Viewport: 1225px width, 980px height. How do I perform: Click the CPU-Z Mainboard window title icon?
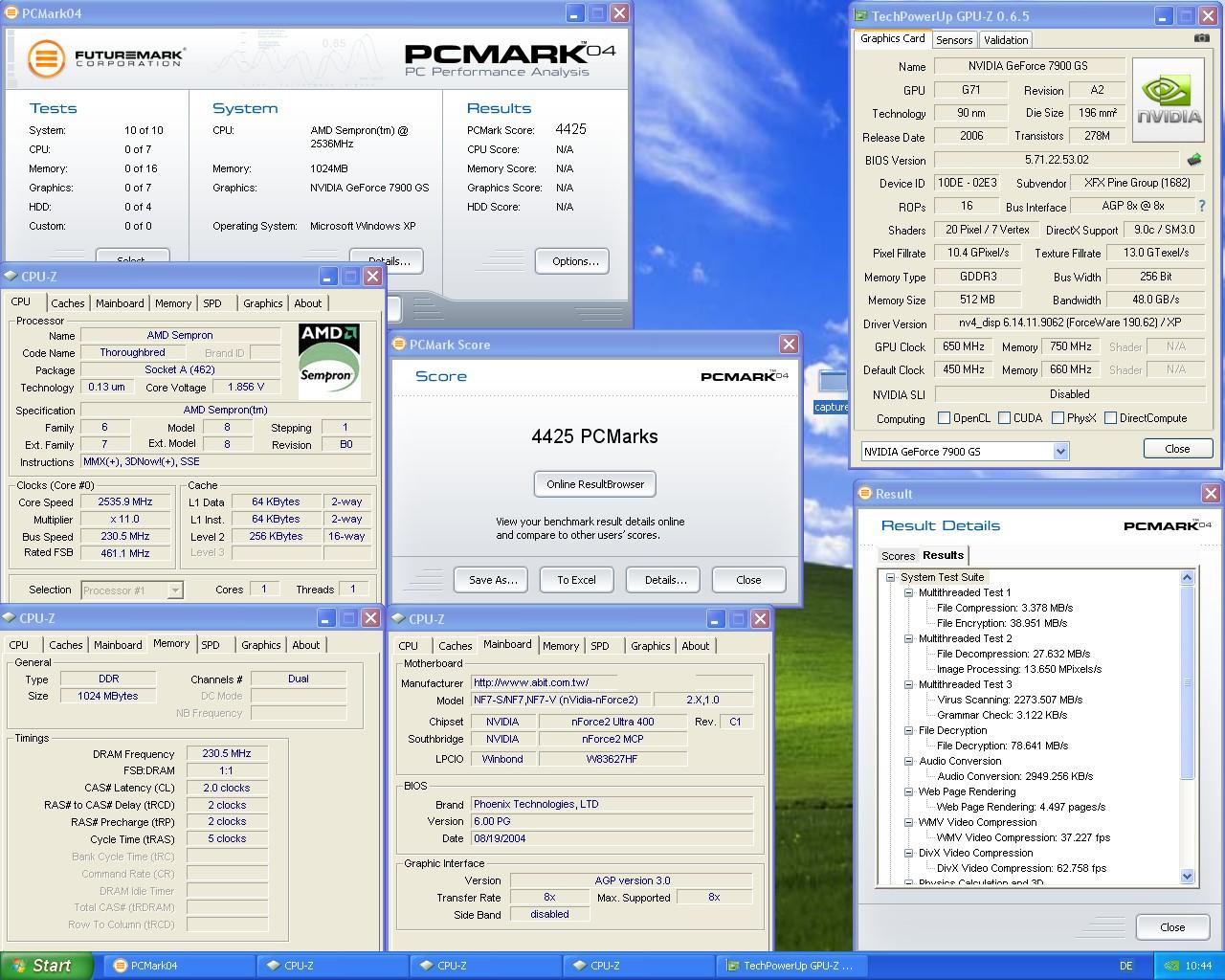coord(398,619)
